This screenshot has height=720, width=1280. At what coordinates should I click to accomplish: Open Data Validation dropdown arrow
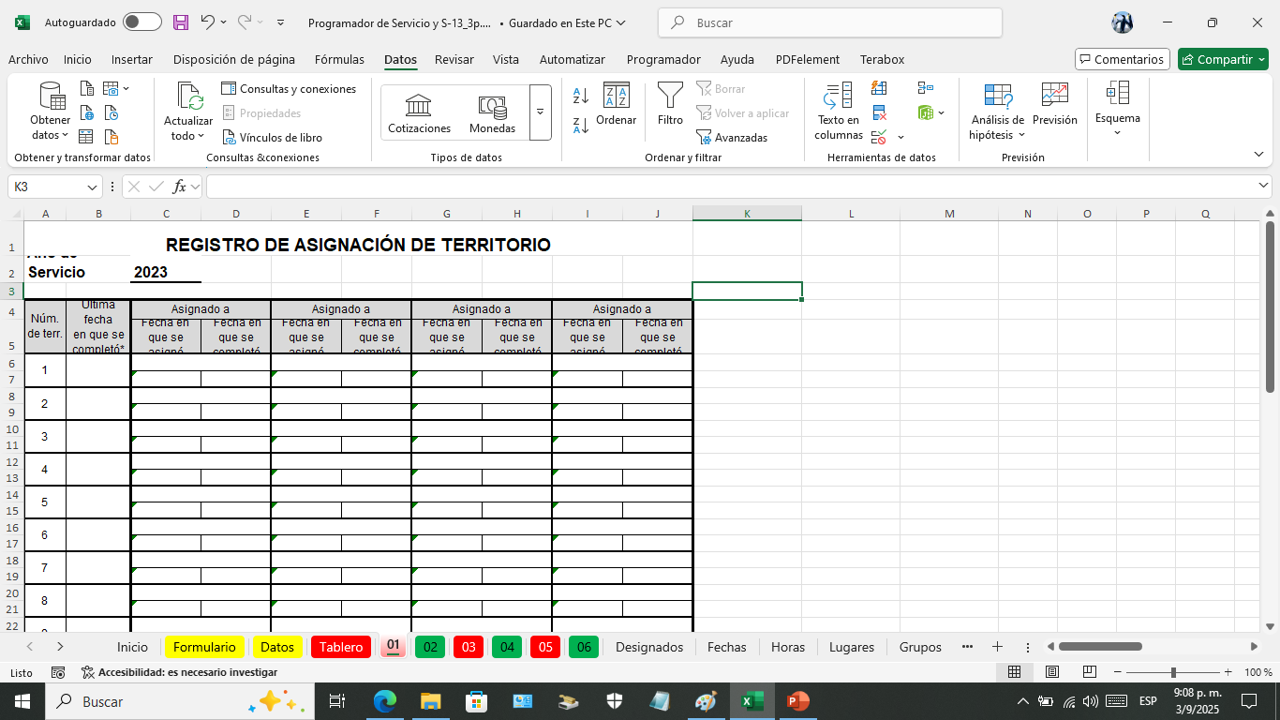(901, 137)
